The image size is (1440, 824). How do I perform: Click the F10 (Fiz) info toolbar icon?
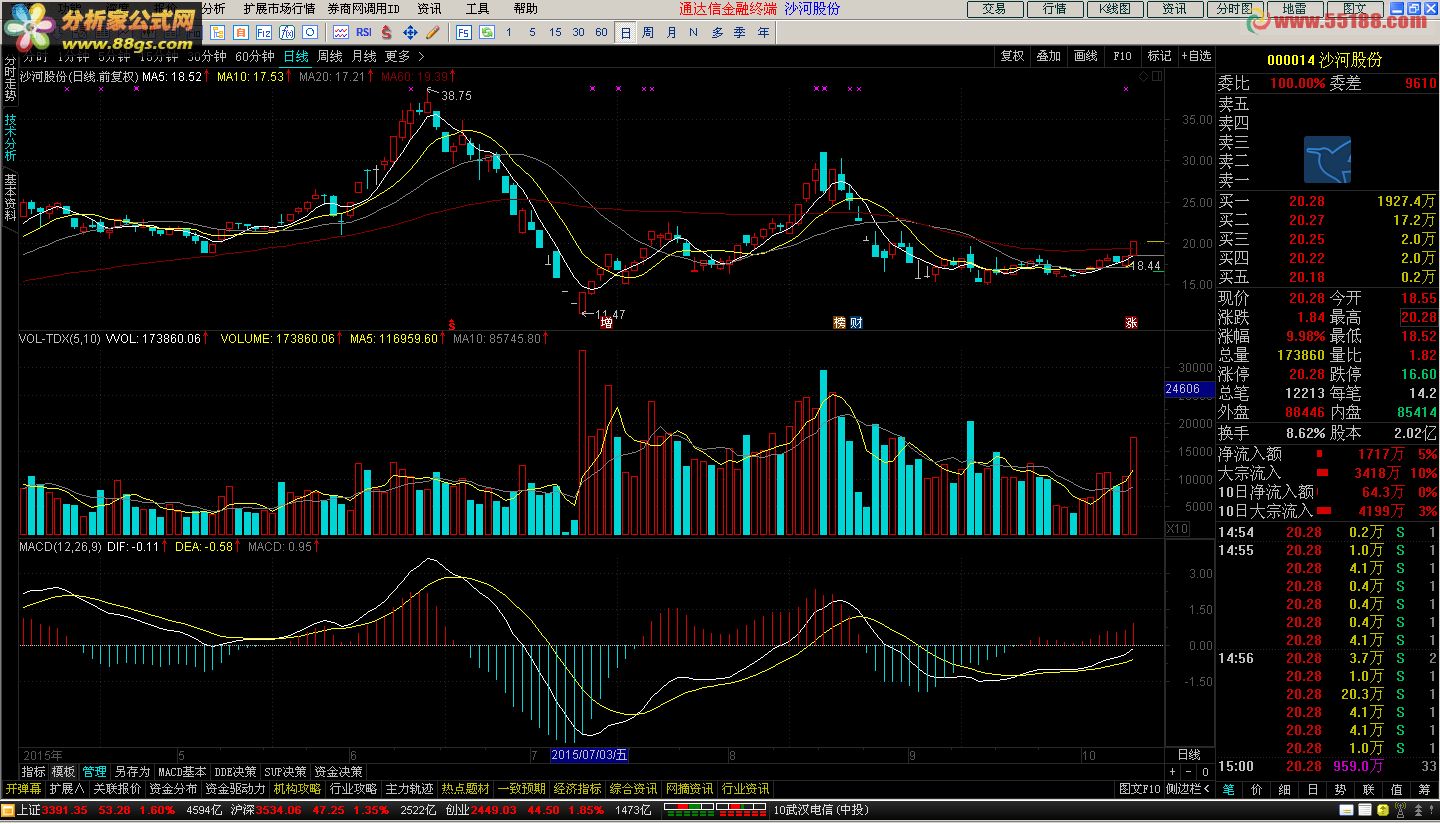pos(264,32)
